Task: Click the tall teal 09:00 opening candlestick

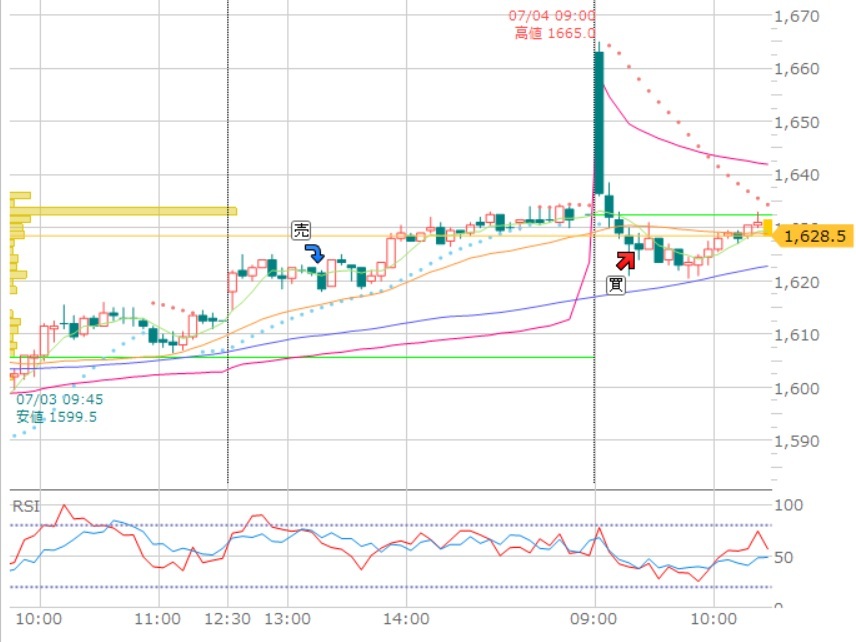Action: (x=599, y=123)
